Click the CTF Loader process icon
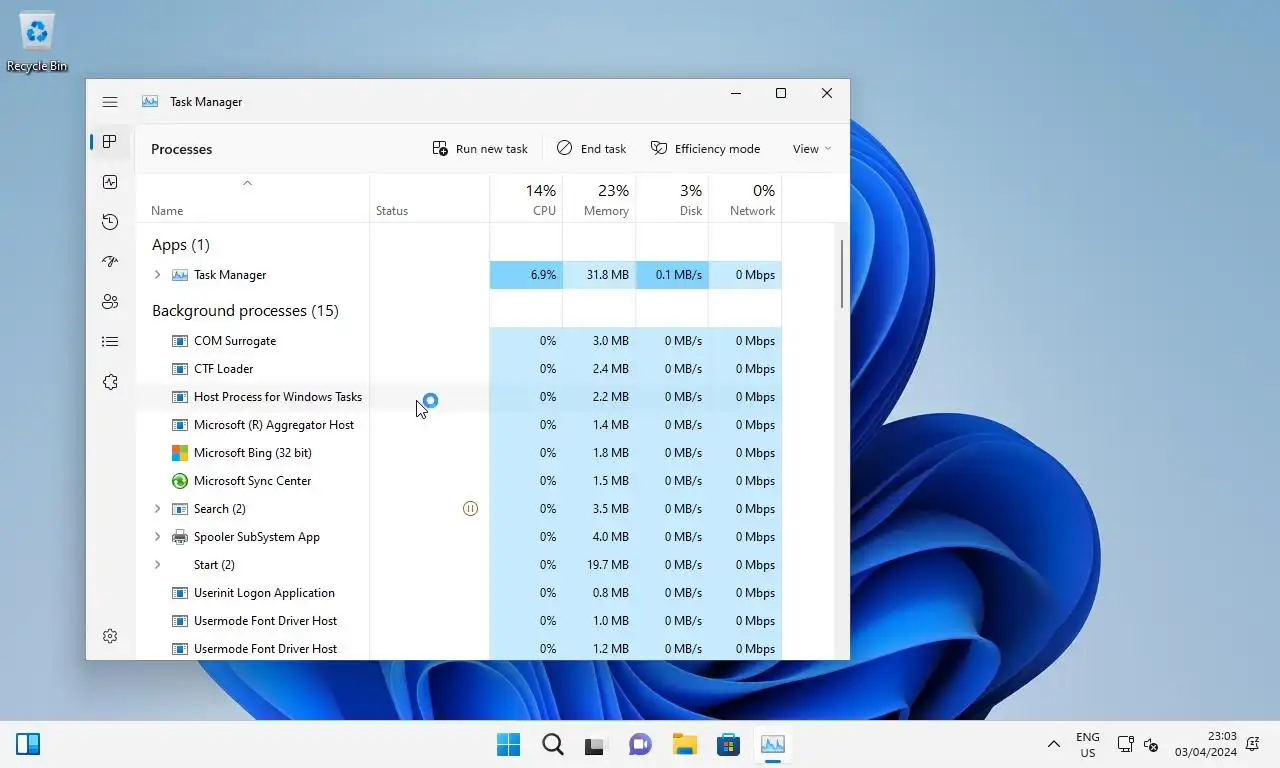Viewport: 1280px width, 768px height. pos(180,369)
